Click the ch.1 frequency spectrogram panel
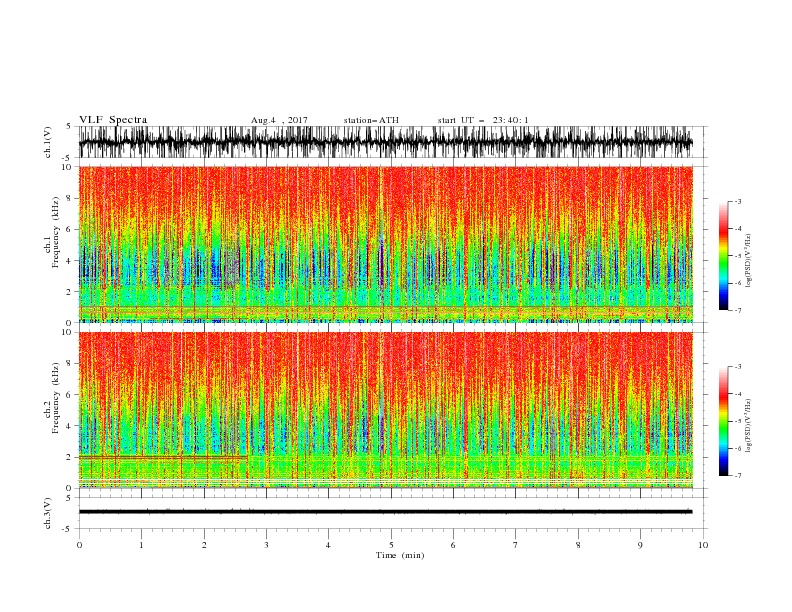This screenshot has height=612, width=792. pos(385,244)
